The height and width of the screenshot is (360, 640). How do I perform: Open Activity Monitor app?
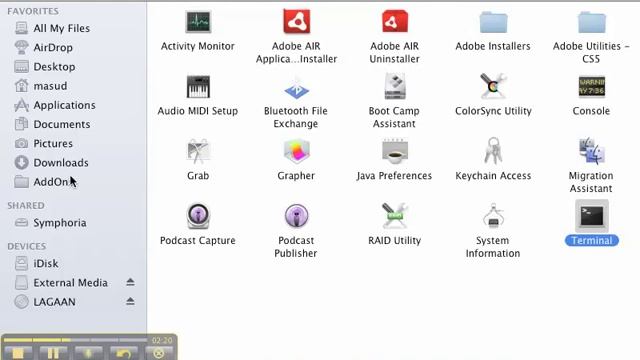pyautogui.click(x=198, y=22)
